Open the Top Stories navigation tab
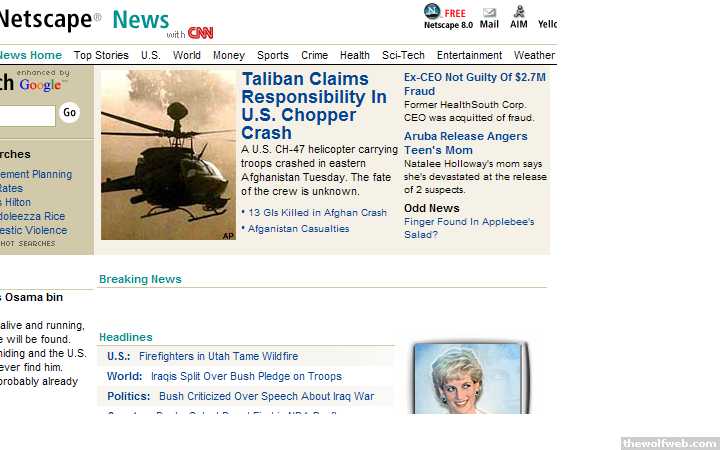 click(101, 55)
